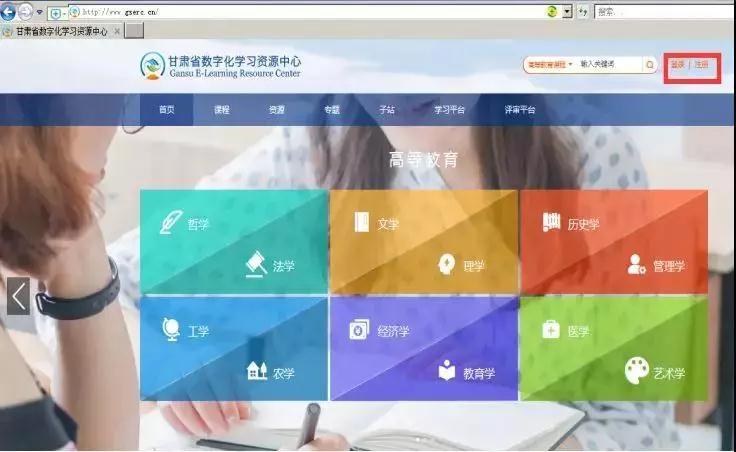
Task: Open the browser address bar dropdown arrow
Action: pyautogui.click(x=566, y=11)
